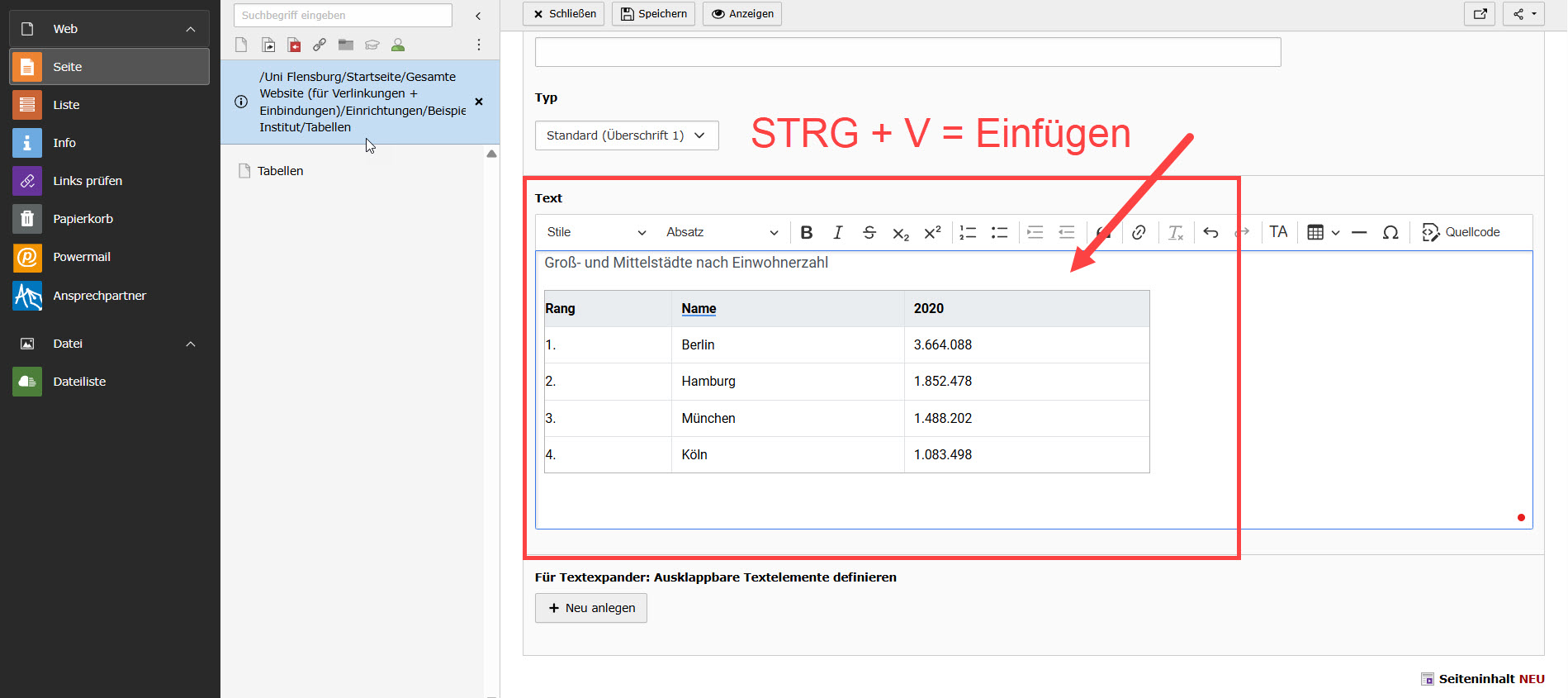This screenshot has width=1568, height=698.
Task: Select the Liste module in sidebar
Action: click(66, 105)
